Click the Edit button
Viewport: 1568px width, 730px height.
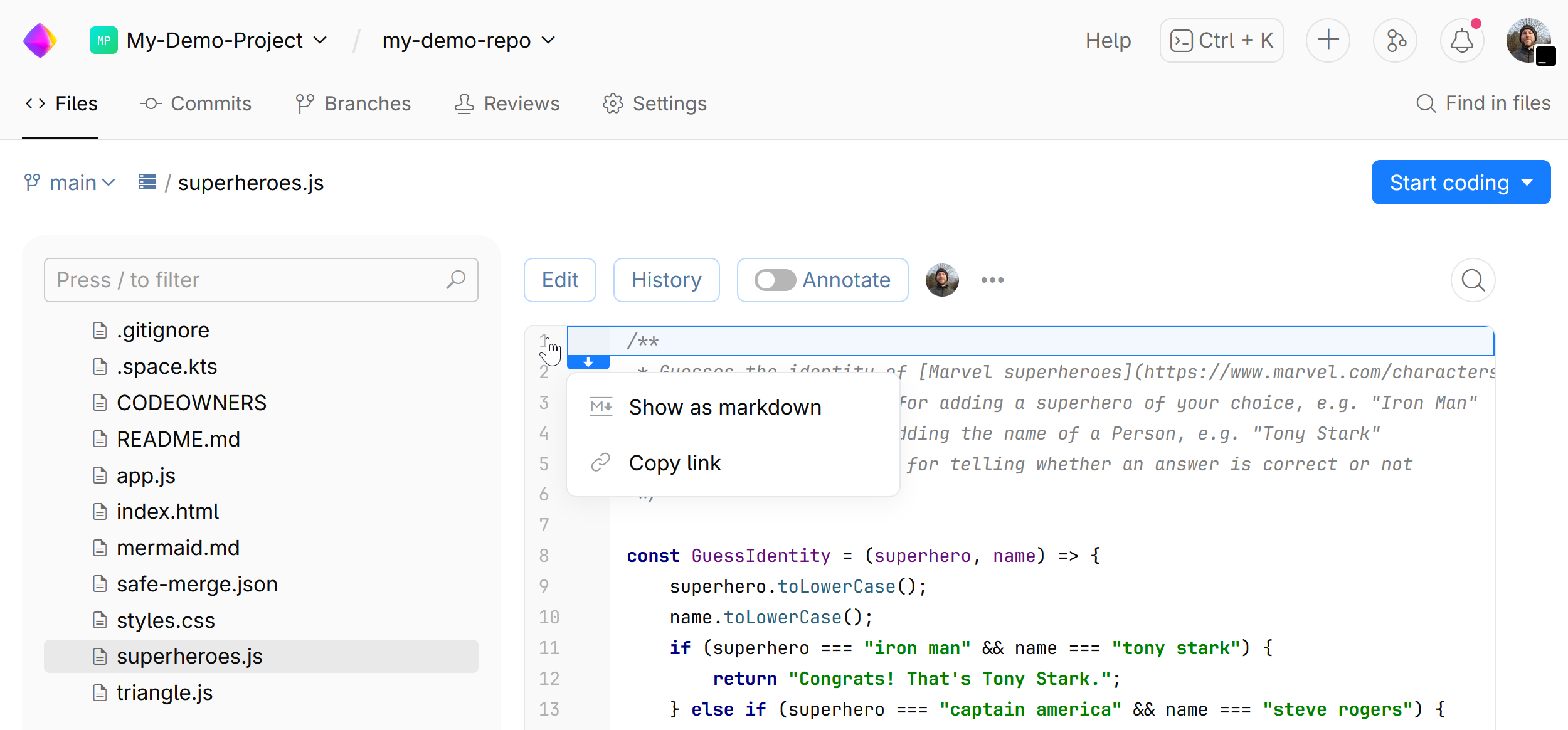click(559, 280)
